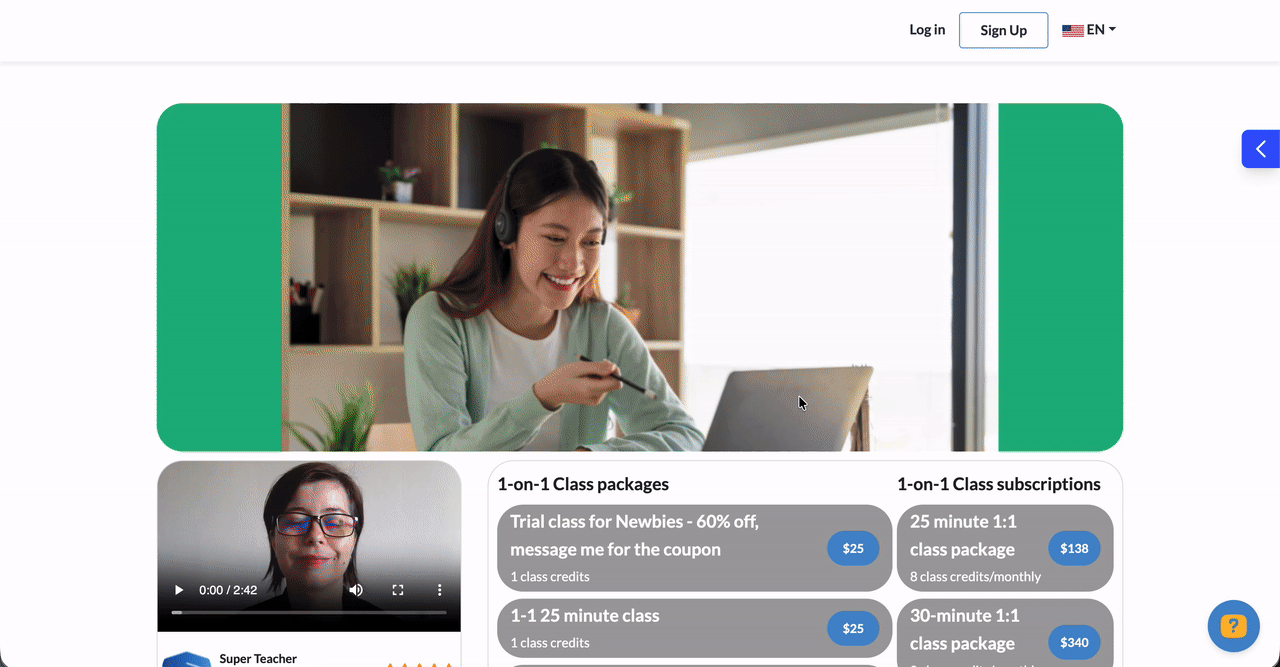Click the banner photo of smiling student
This screenshot has height=667, width=1280.
click(x=639, y=277)
